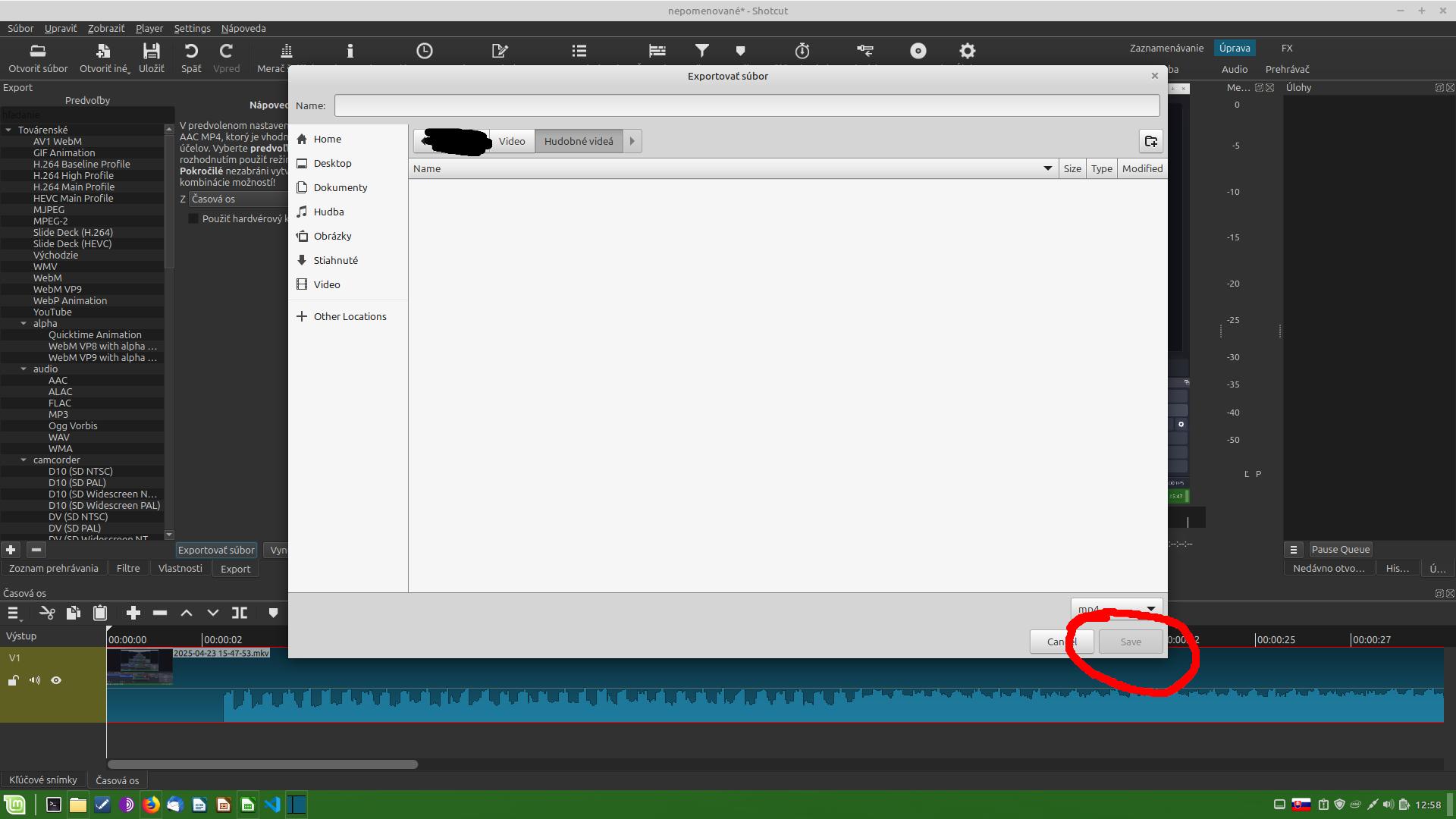Open the Filters funnel toolbar icon
This screenshot has height=819, width=1456.
702,51
